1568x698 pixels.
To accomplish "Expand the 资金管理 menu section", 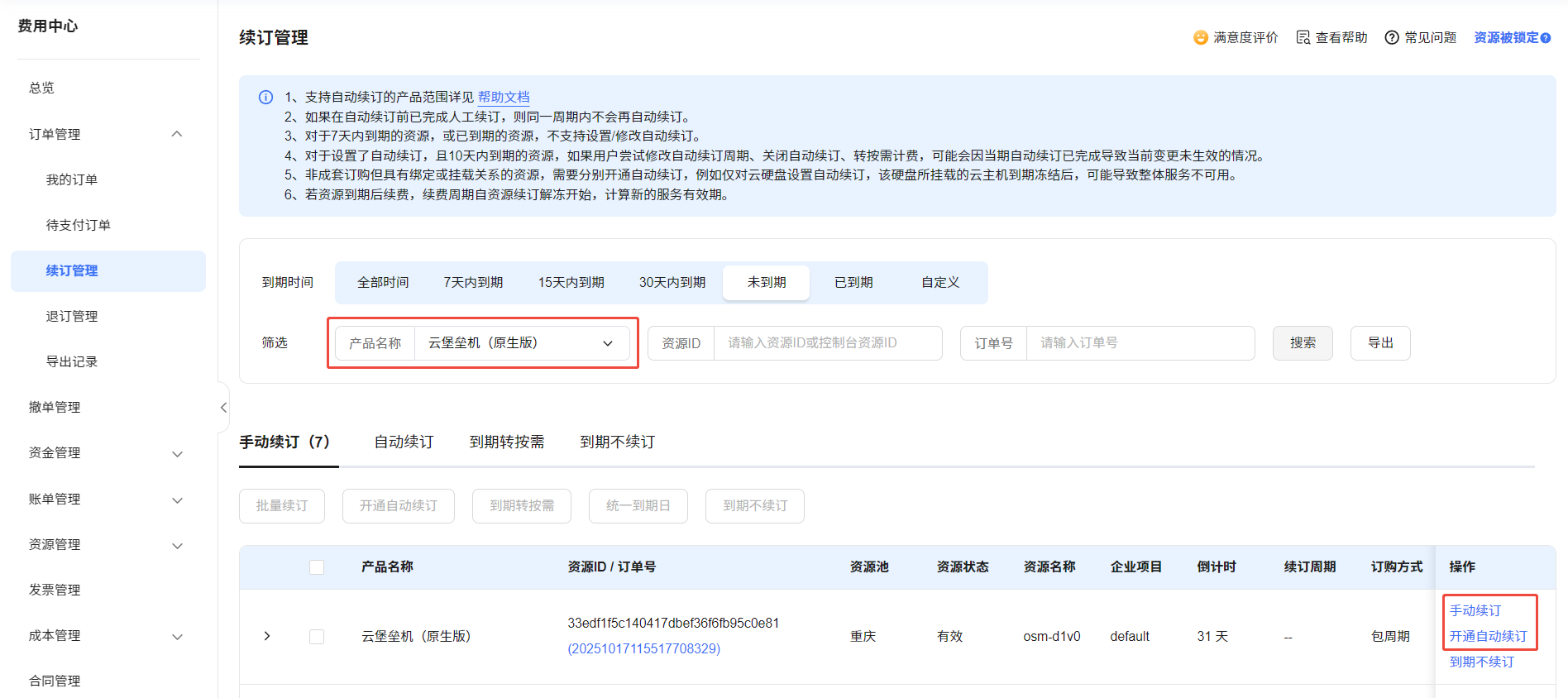I will 177,453.
